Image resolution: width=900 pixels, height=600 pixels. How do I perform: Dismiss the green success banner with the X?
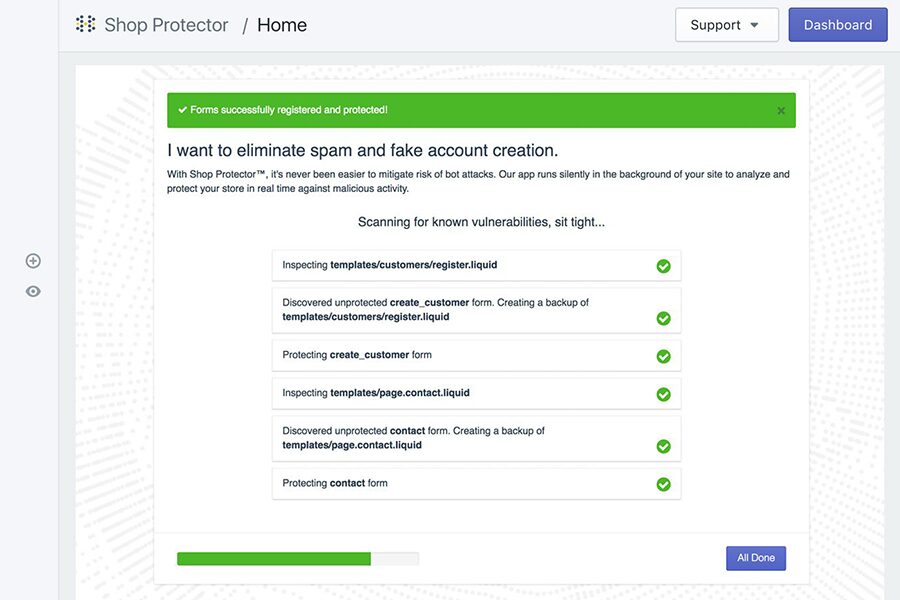(x=781, y=110)
